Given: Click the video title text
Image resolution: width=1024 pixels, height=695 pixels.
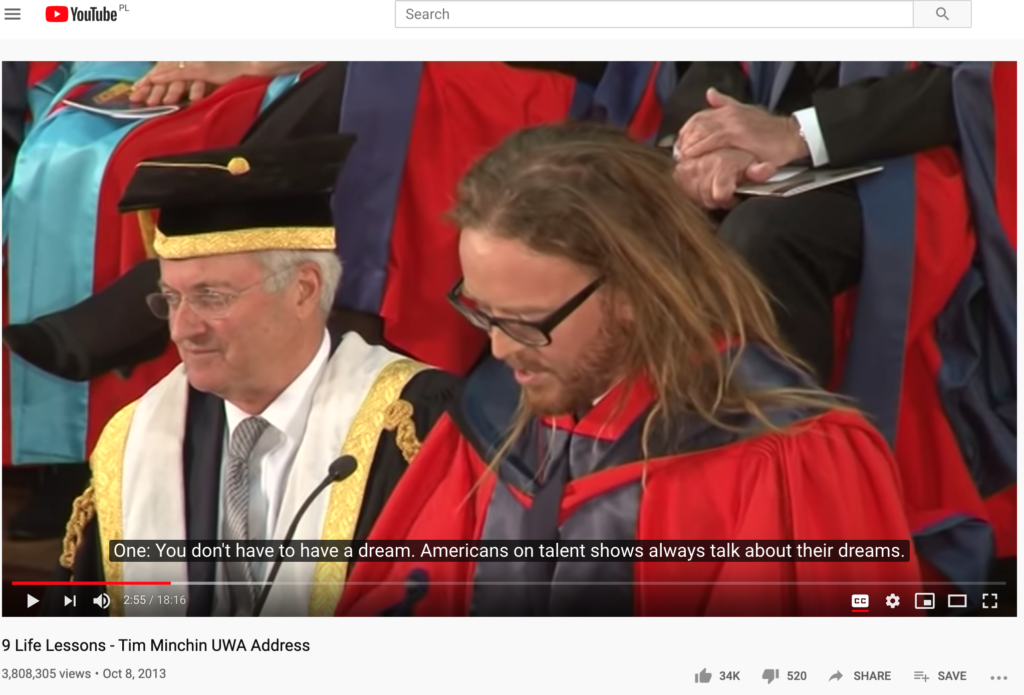Looking at the screenshot, I should pyautogui.click(x=156, y=645).
